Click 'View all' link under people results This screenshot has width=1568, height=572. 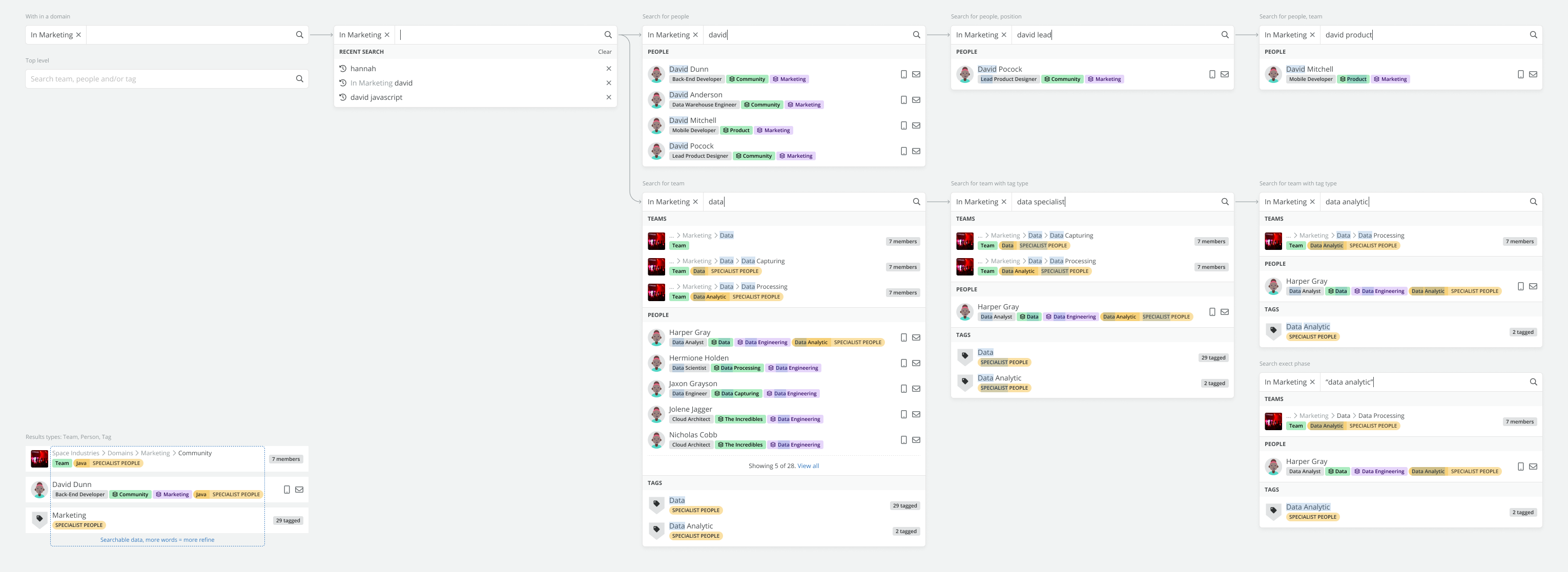pos(808,466)
